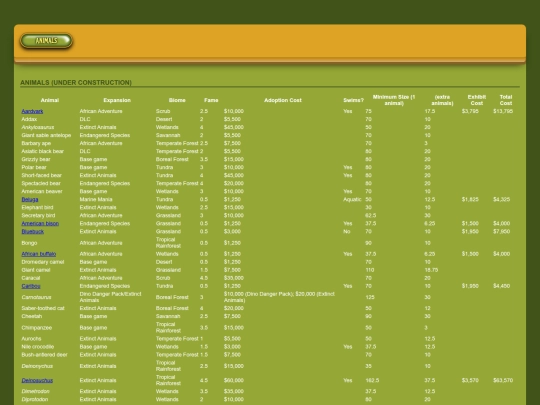This screenshot has width=540, height=405.
Task: Open the Aardvark link
Action: point(32,111)
